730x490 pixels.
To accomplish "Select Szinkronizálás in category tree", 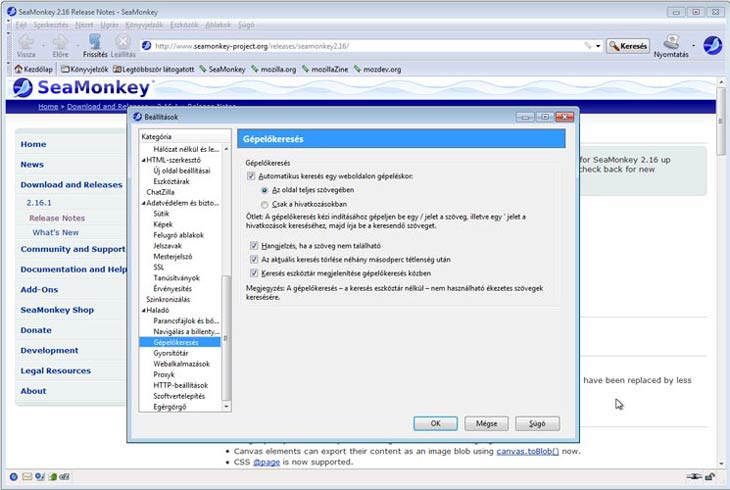I will pyautogui.click(x=168, y=299).
